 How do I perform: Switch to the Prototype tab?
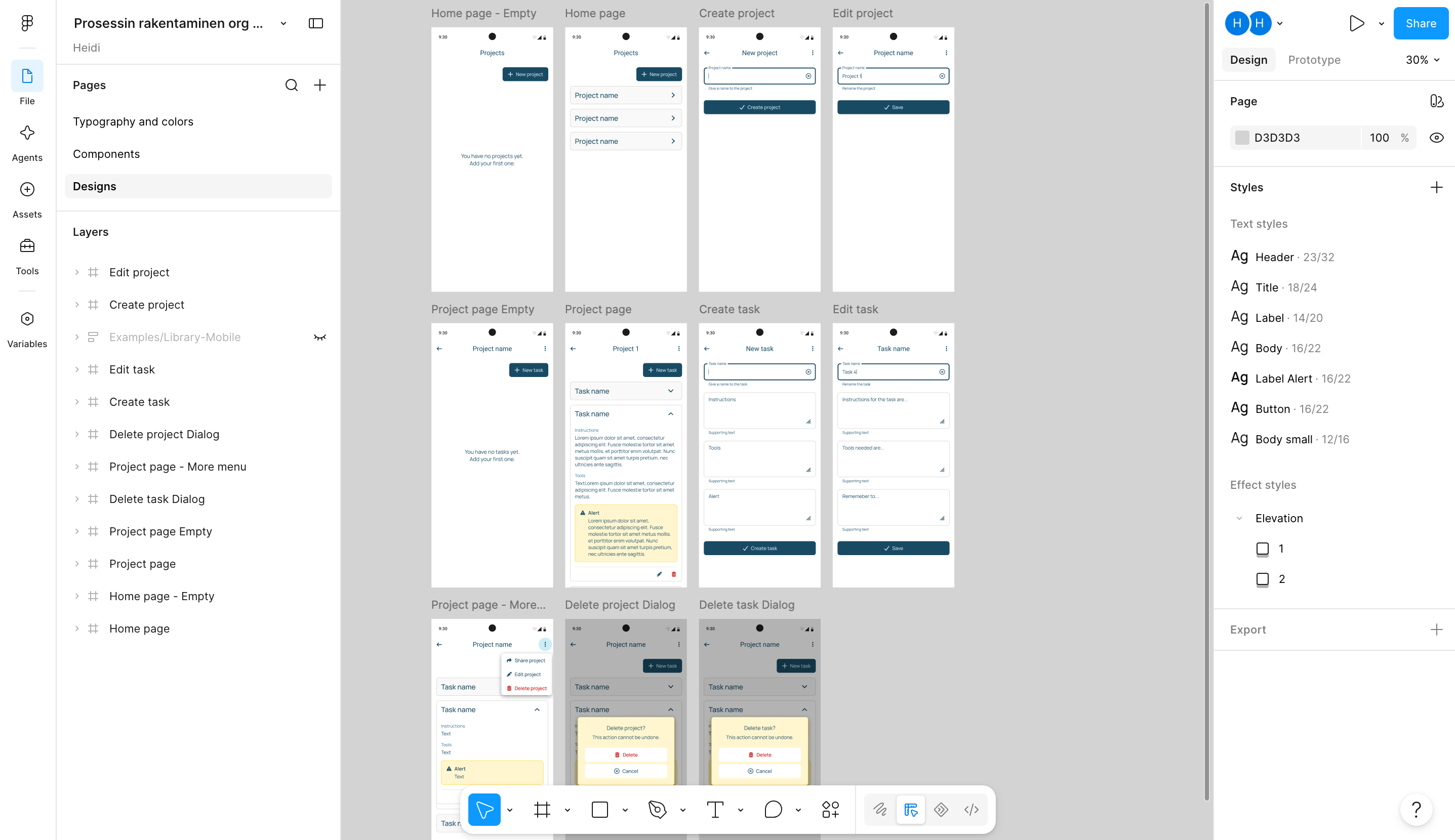click(x=1314, y=60)
